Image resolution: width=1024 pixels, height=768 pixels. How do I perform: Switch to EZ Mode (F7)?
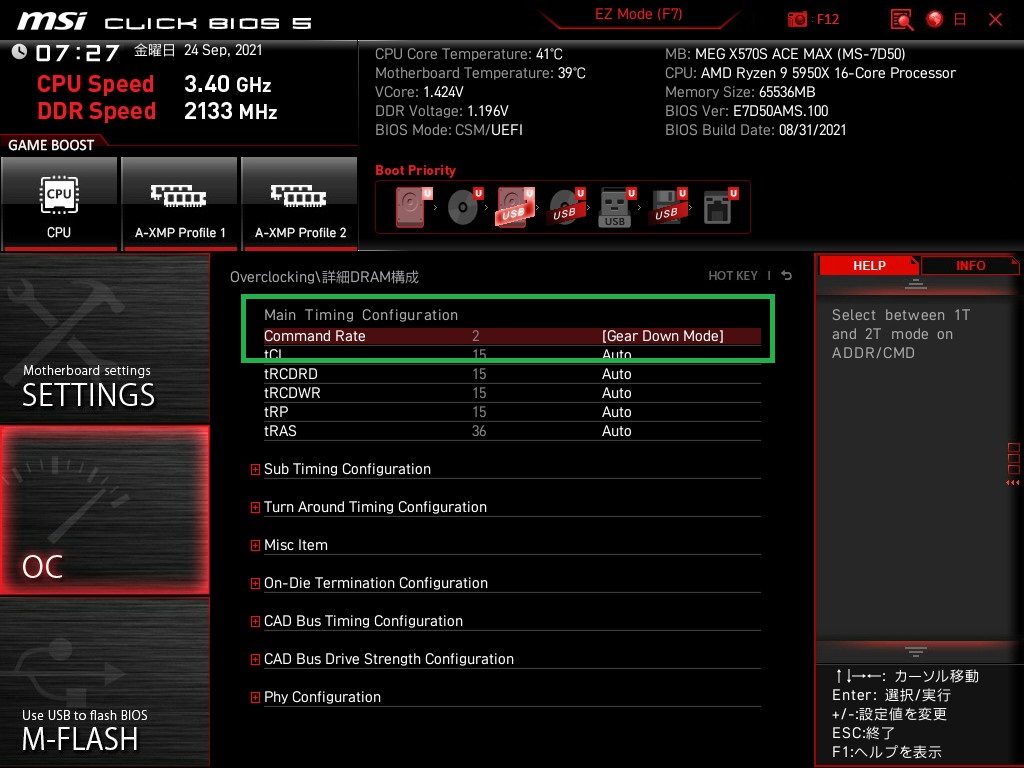[638, 15]
